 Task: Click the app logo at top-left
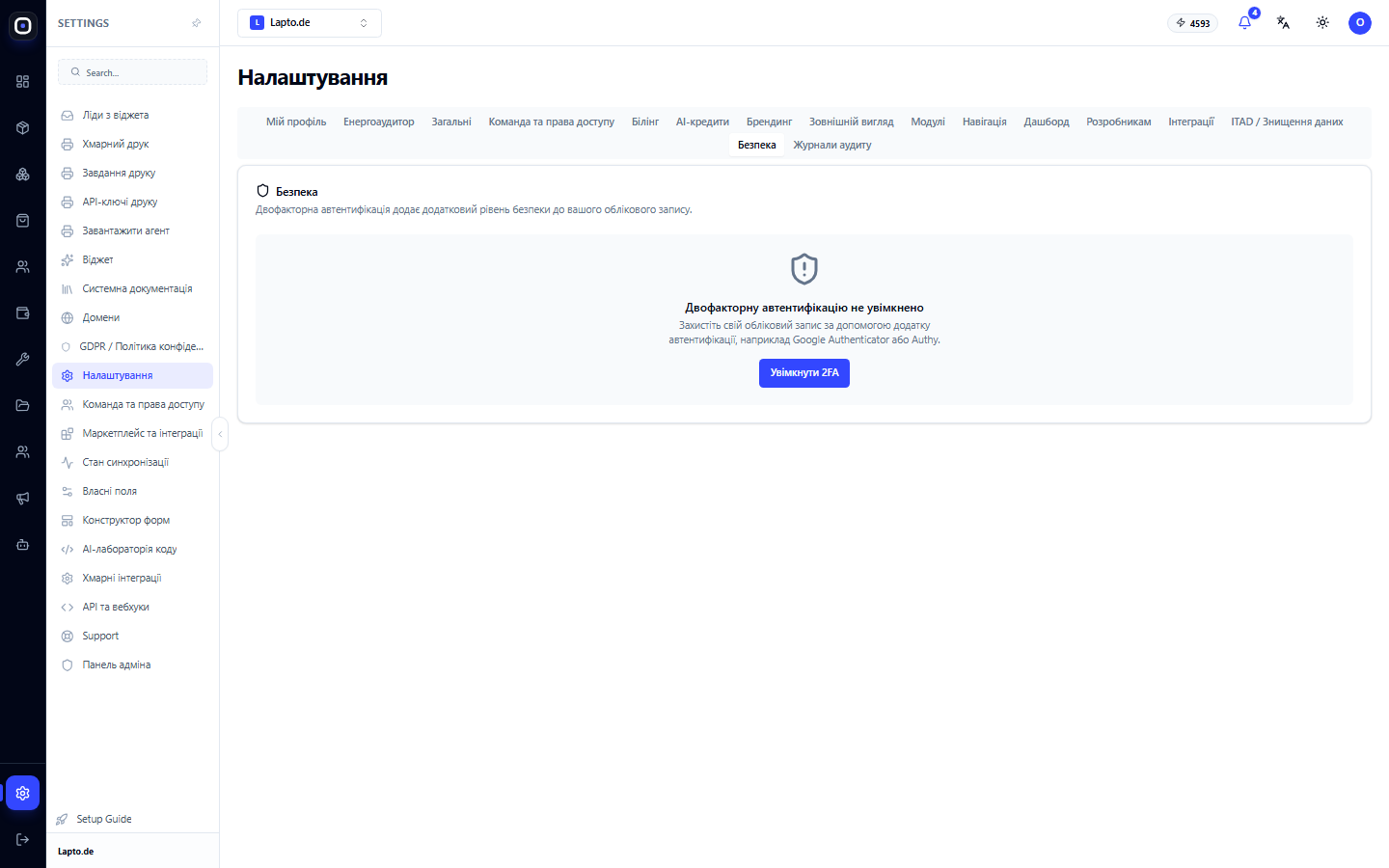[x=23, y=26]
